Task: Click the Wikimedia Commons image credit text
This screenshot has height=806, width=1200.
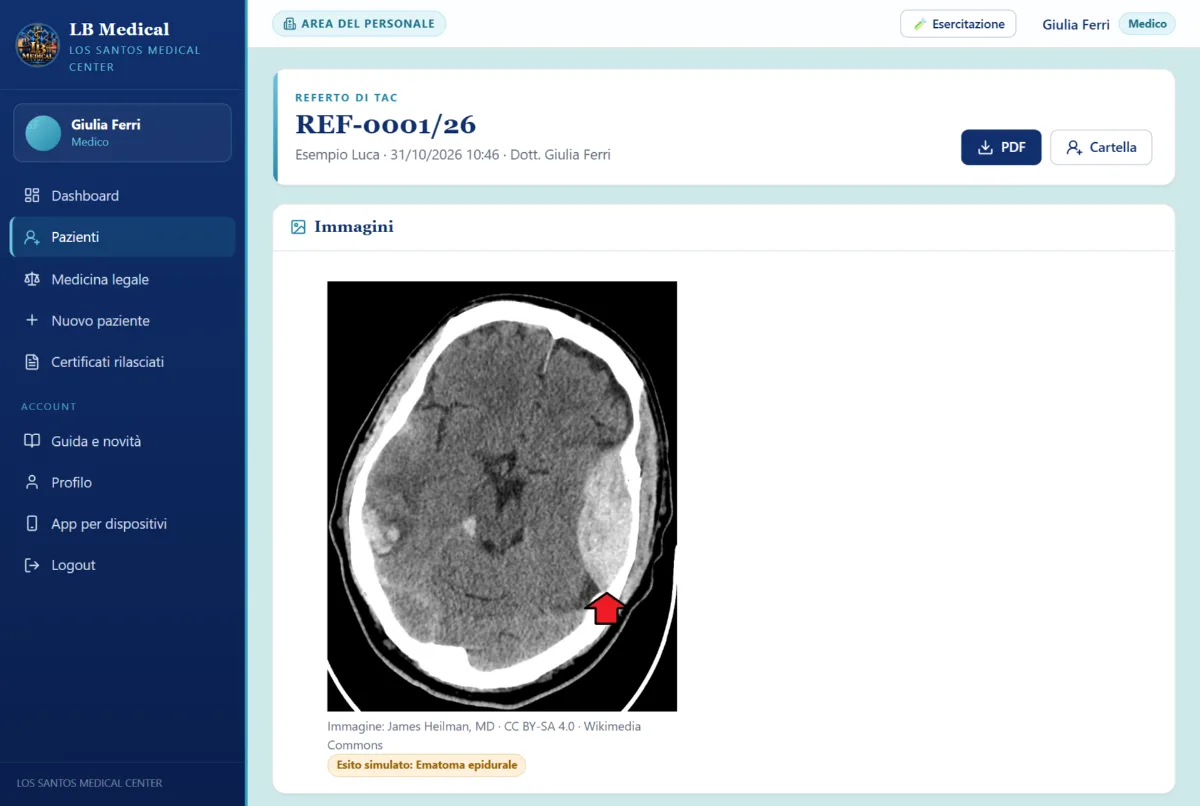Action: point(484,735)
